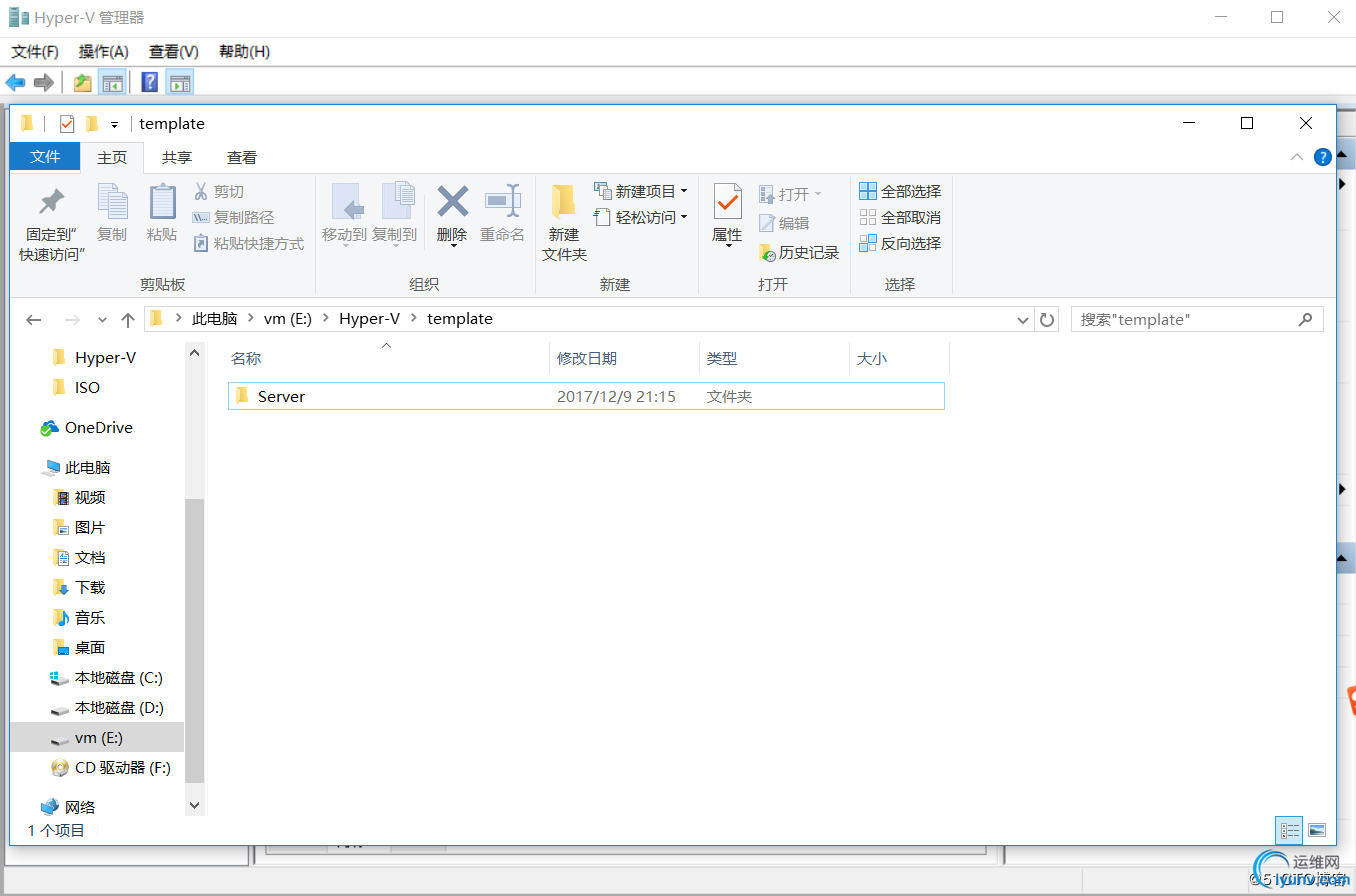Image resolution: width=1356 pixels, height=896 pixels.
Task: Click 编辑 (Edit) in the ribbon
Action: point(784,223)
